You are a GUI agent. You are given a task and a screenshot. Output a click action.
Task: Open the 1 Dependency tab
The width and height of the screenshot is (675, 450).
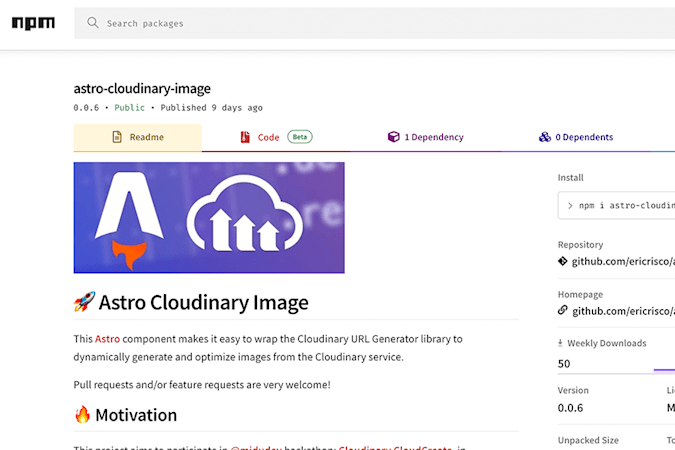(425, 137)
